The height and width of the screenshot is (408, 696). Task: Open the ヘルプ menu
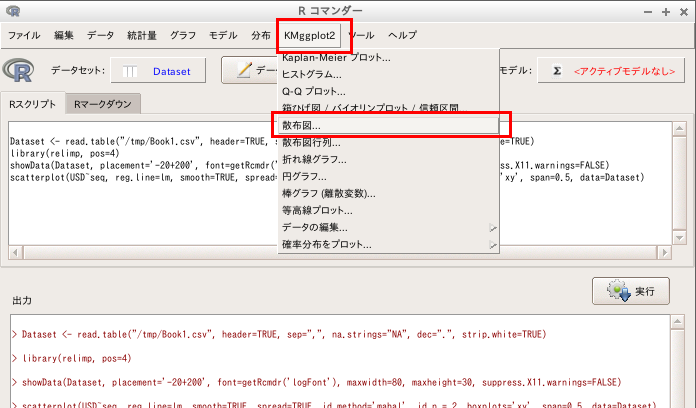click(403, 35)
